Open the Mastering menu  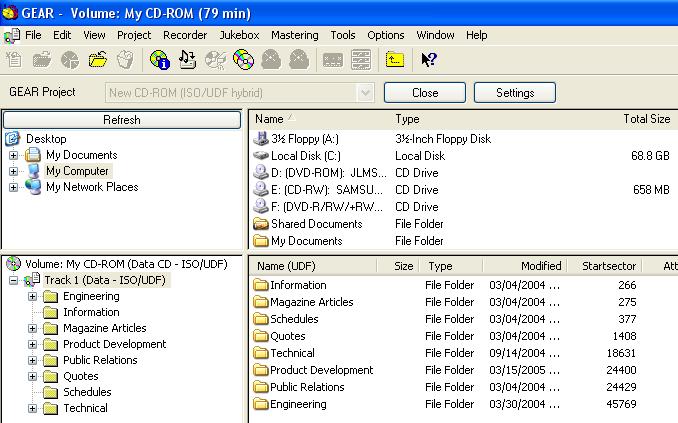(295, 35)
